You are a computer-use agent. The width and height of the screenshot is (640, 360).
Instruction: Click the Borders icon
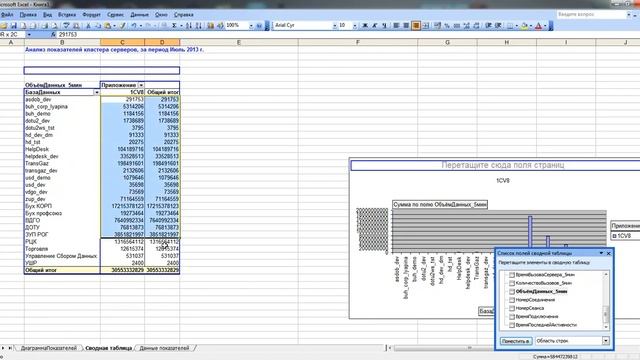click(510, 26)
